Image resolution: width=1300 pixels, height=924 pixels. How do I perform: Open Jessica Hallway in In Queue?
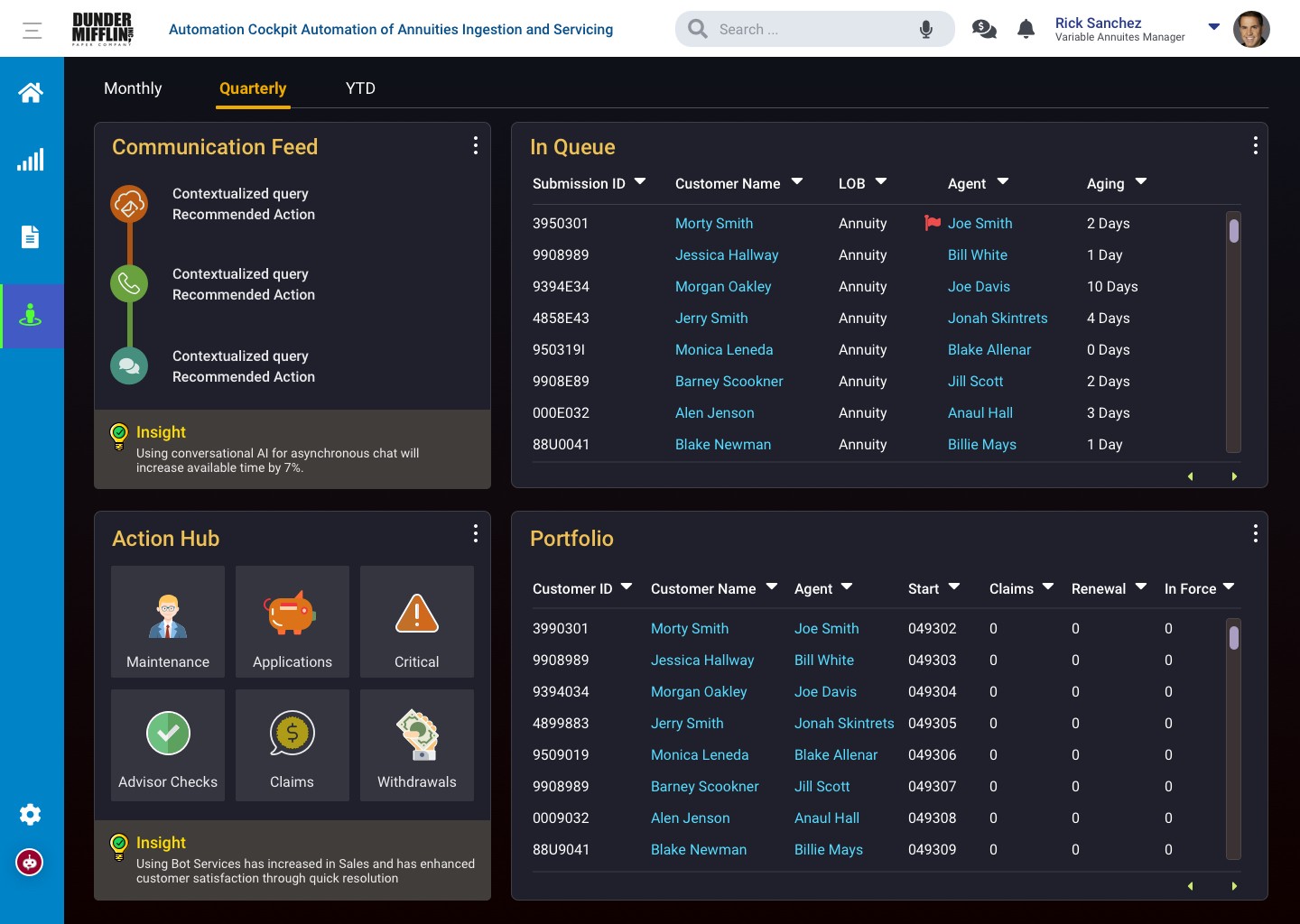727,254
